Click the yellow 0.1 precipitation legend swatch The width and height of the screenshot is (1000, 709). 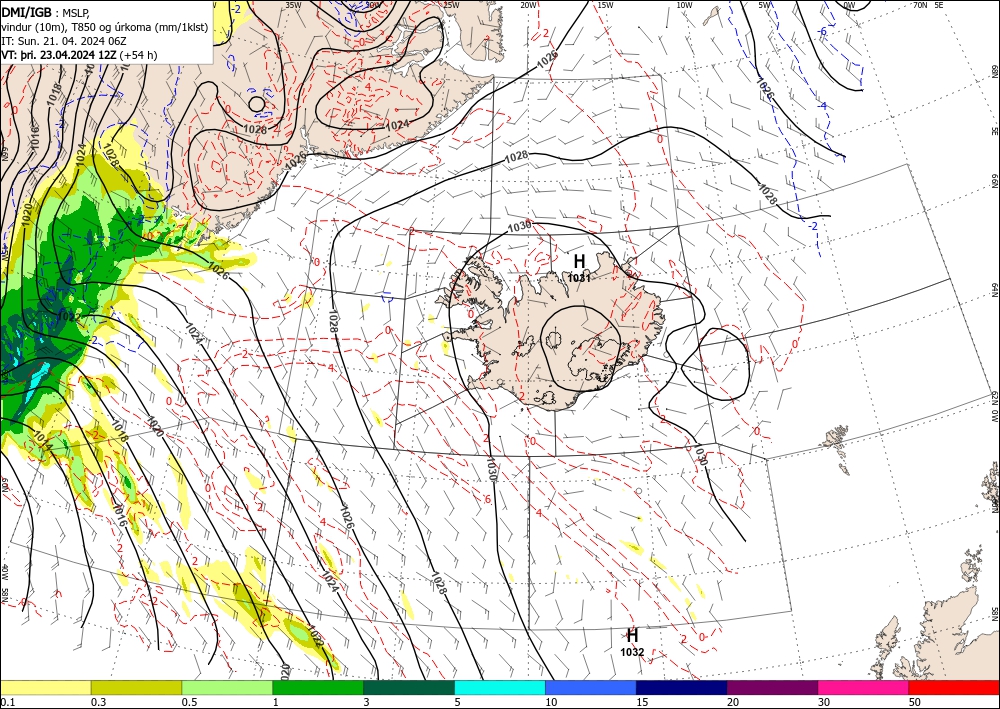[45, 687]
